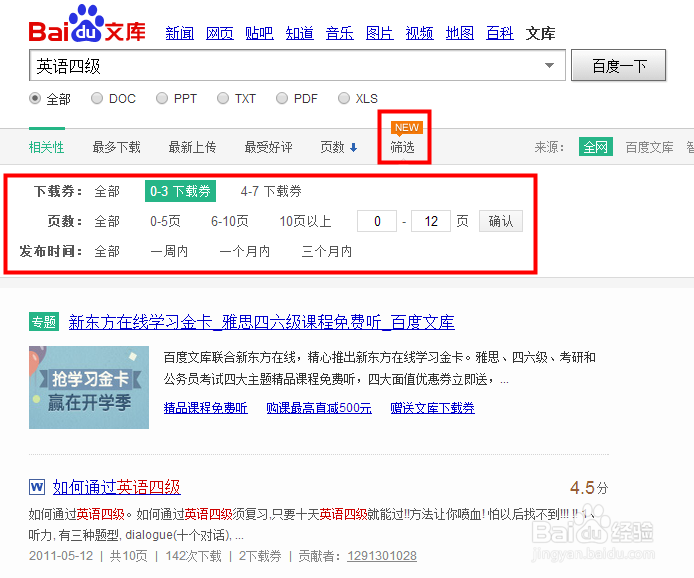Select the 全网 source filter
Viewport: 694px width, 578px height.
[x=596, y=146]
